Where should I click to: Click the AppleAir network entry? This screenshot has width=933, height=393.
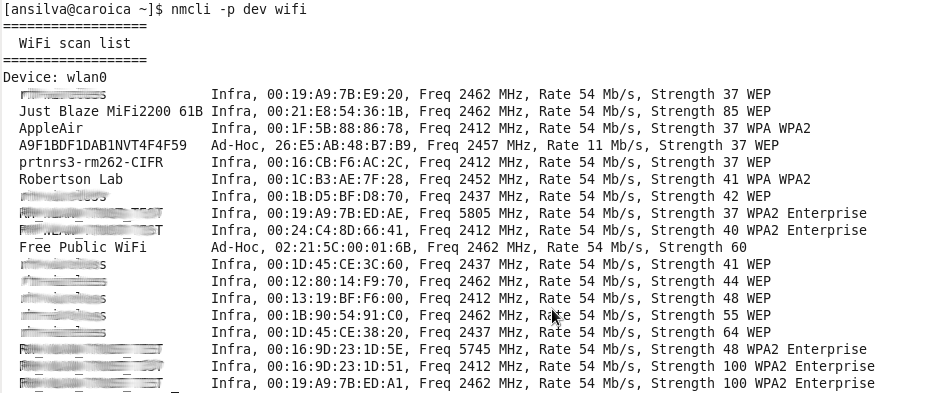pos(51,129)
